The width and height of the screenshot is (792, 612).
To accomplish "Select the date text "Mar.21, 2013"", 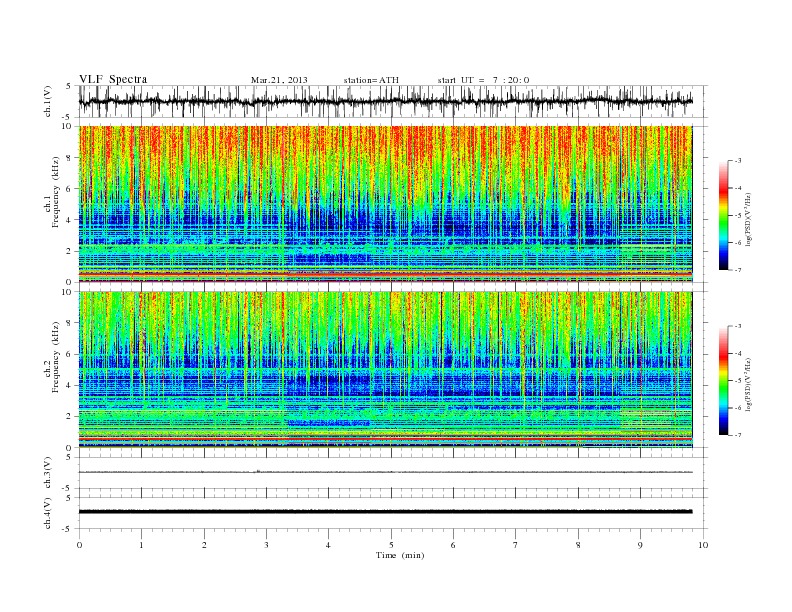I will (279, 80).
